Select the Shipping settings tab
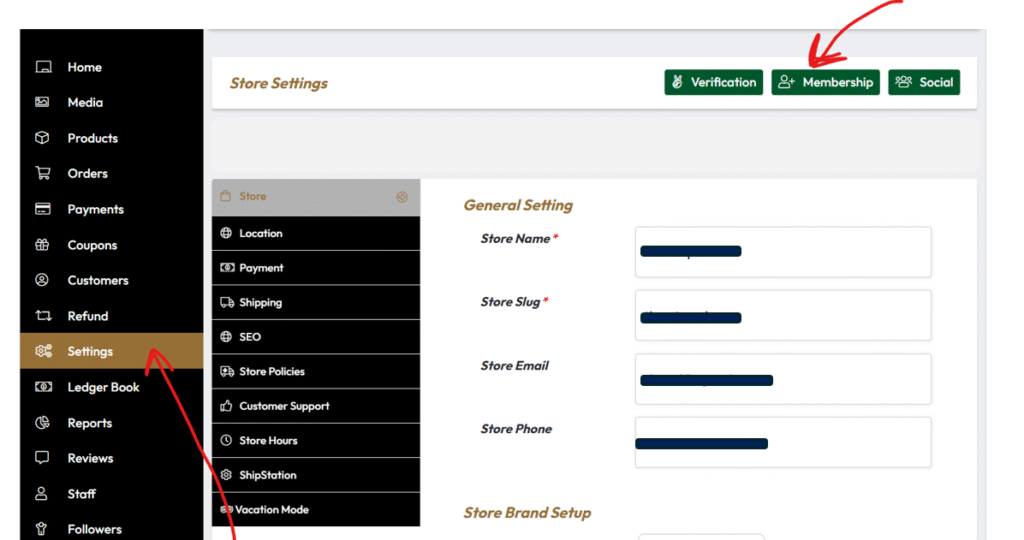This screenshot has height=540, width=1024. pos(315,302)
